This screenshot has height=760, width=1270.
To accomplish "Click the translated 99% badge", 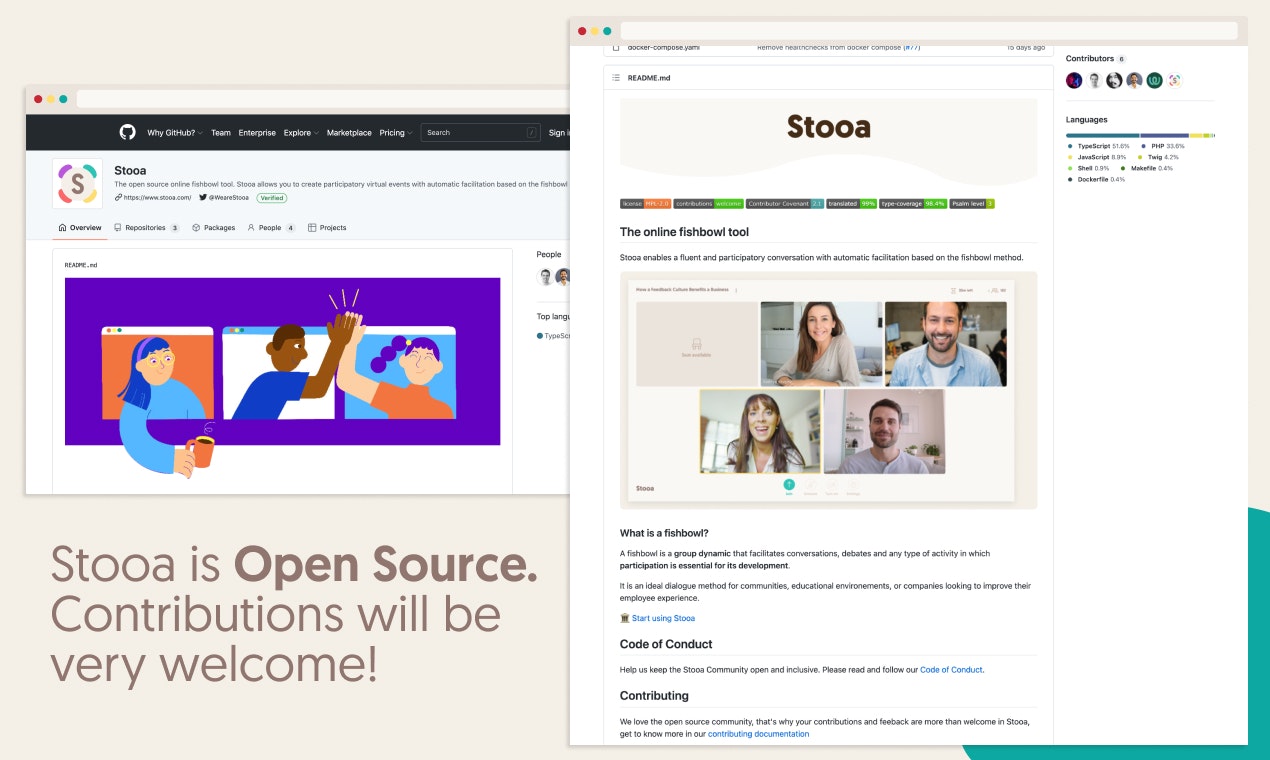I will (852, 204).
